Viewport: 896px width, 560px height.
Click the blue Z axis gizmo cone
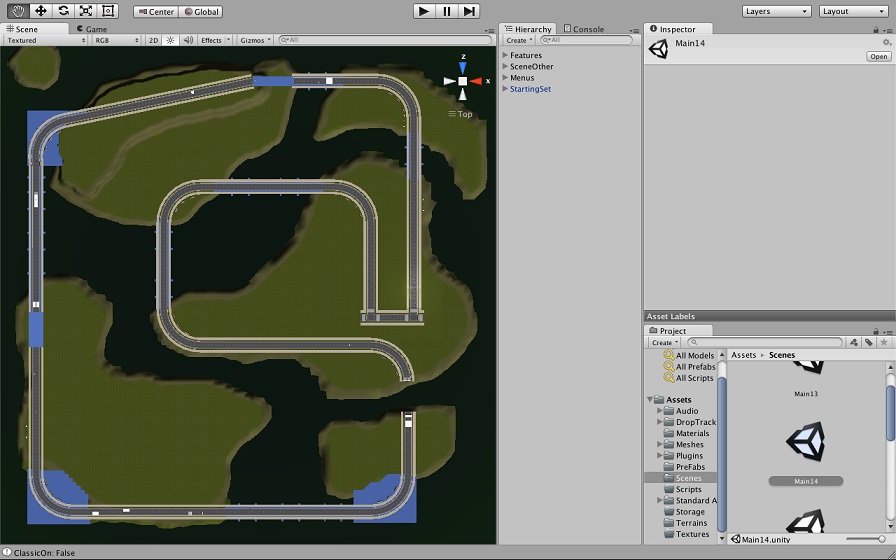tap(463, 68)
